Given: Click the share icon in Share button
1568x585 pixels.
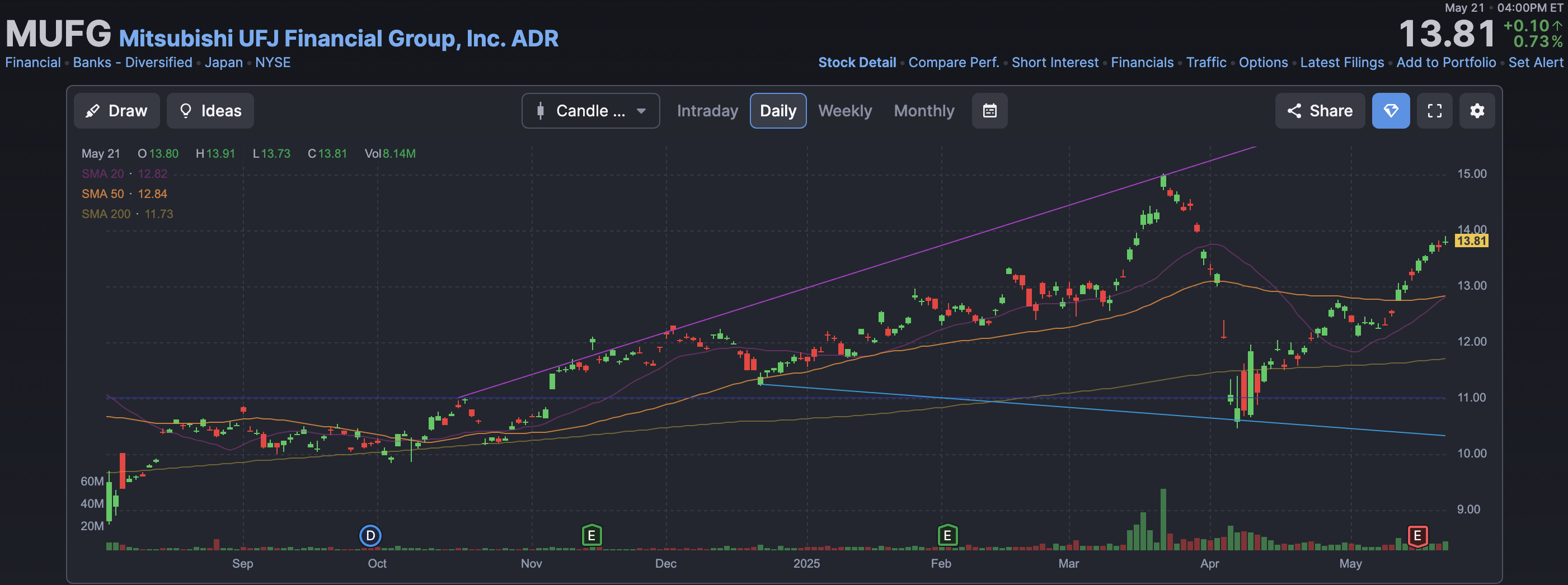Looking at the screenshot, I should point(1294,111).
